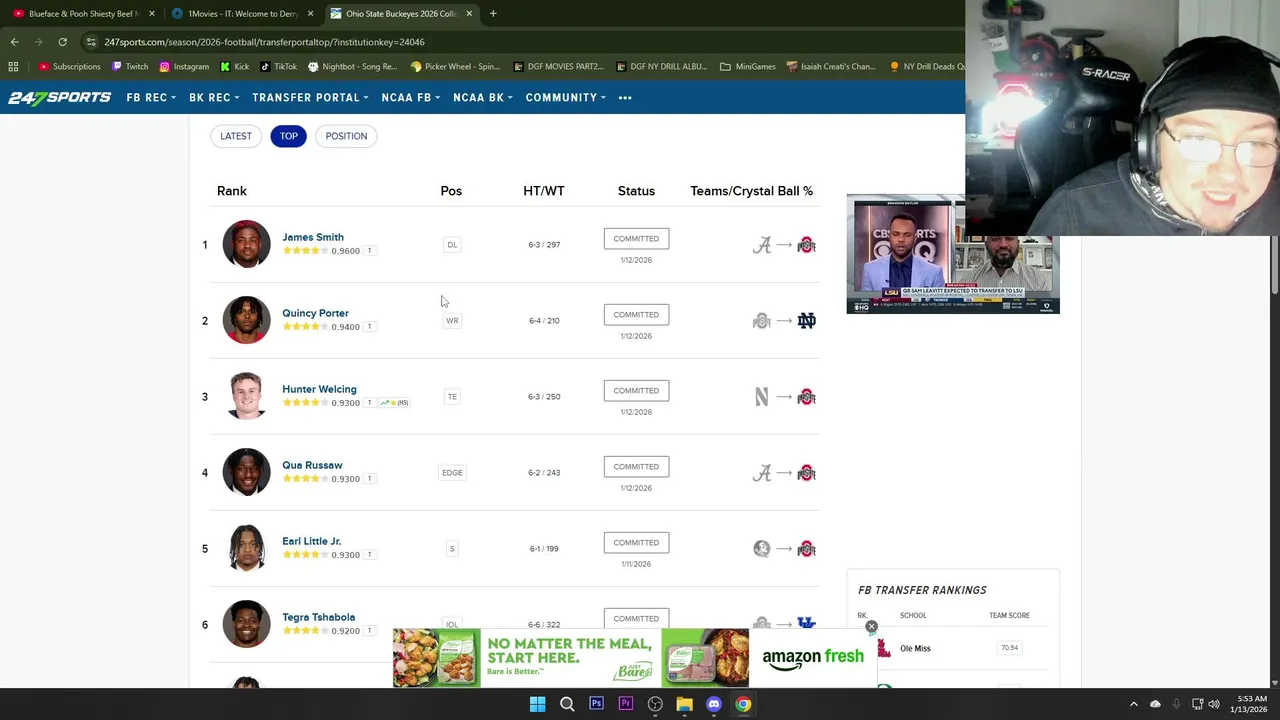Open the Instagram bookmark

(x=184, y=66)
